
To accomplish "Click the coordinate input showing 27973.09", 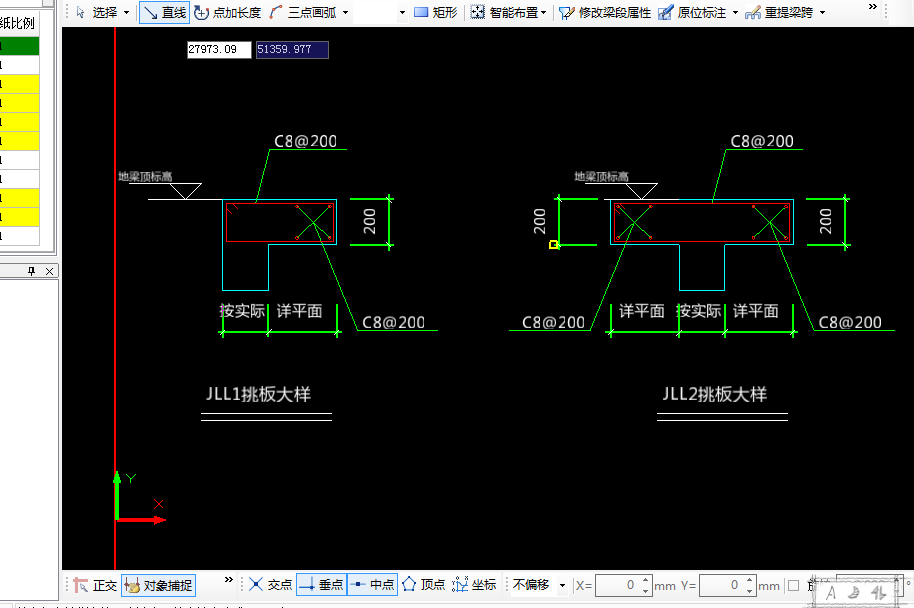I will (x=219, y=50).
